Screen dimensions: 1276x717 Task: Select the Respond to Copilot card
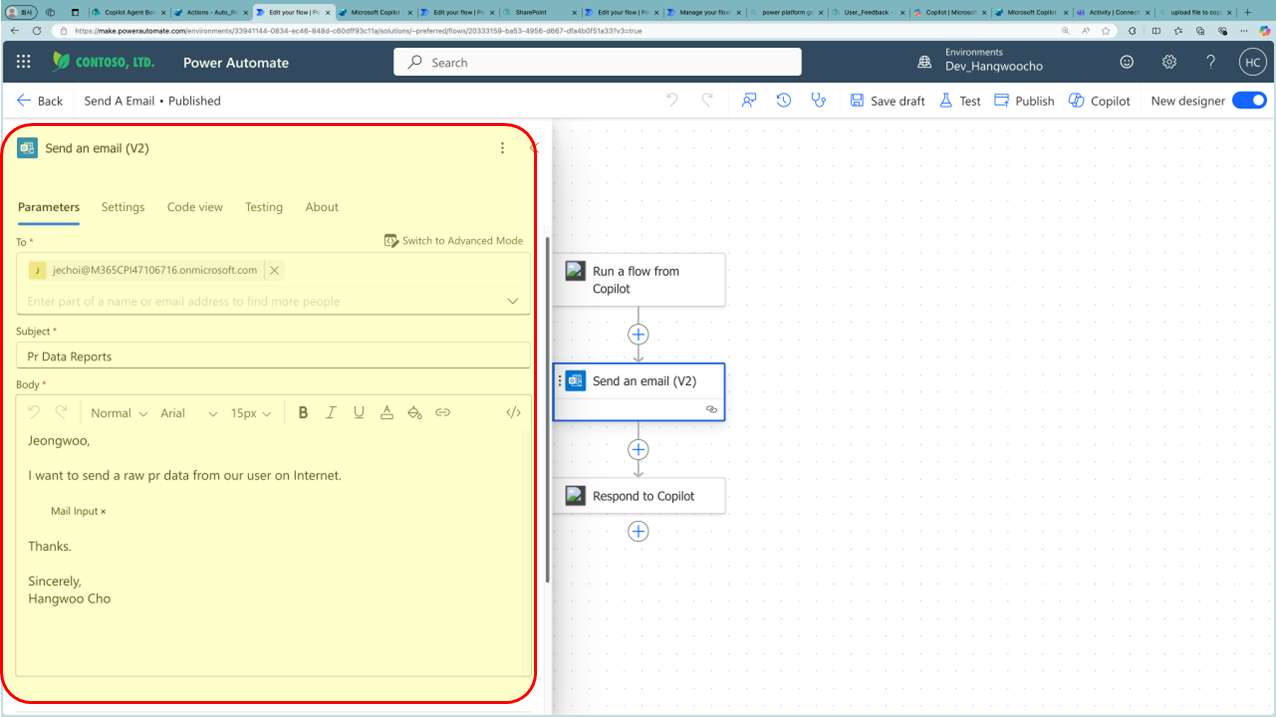pos(638,496)
